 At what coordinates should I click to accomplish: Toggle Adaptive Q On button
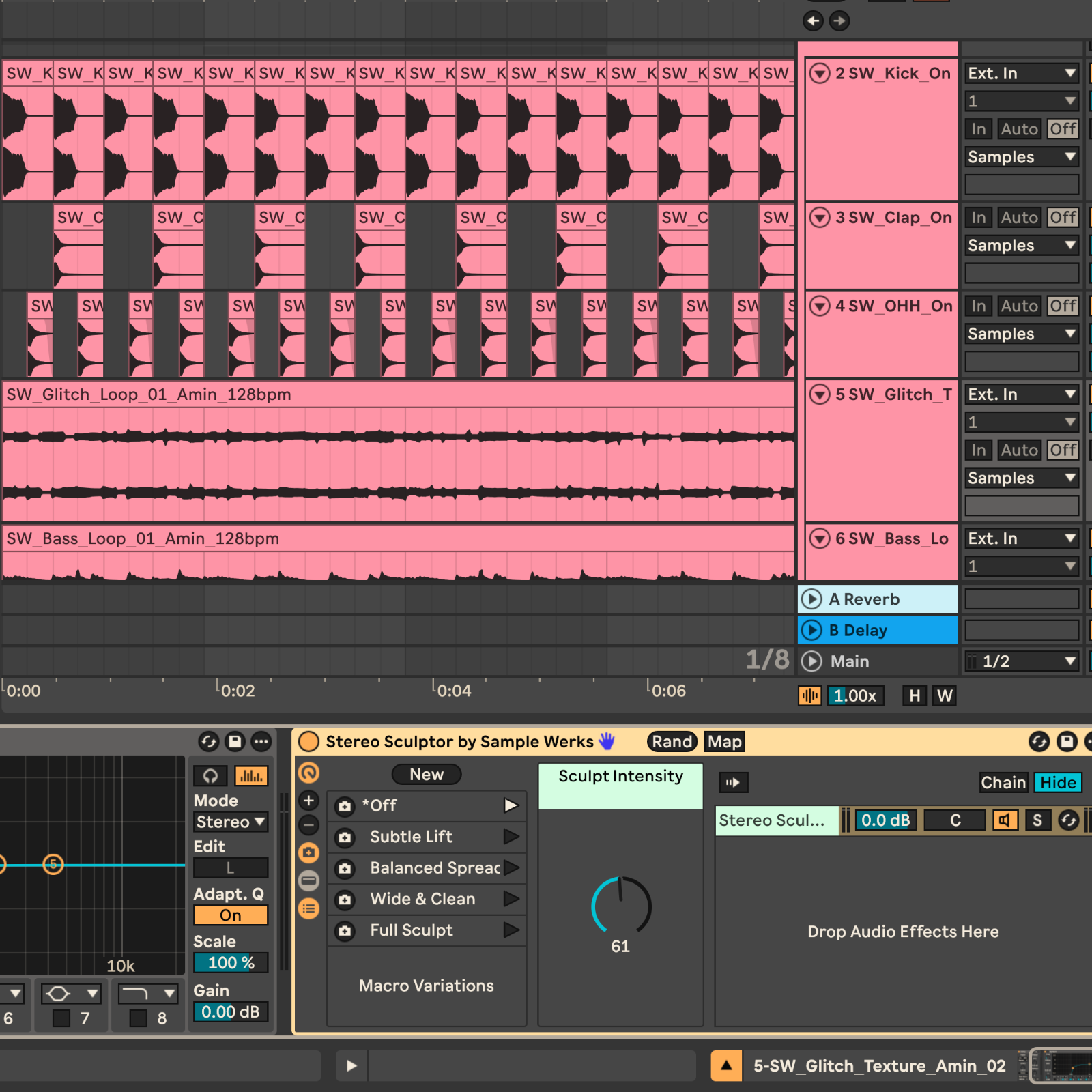tap(230, 915)
